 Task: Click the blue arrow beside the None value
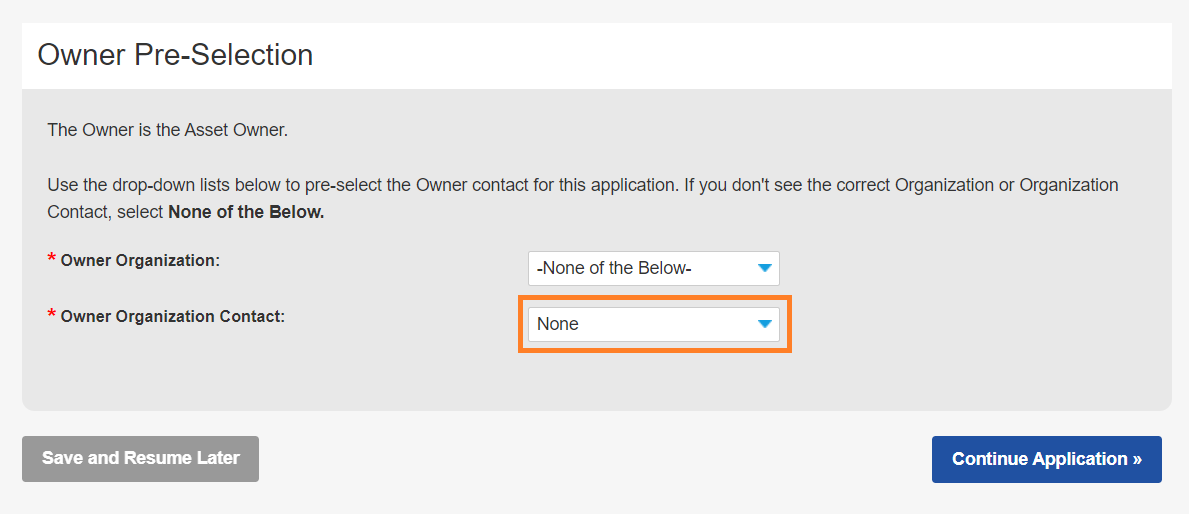(765, 324)
